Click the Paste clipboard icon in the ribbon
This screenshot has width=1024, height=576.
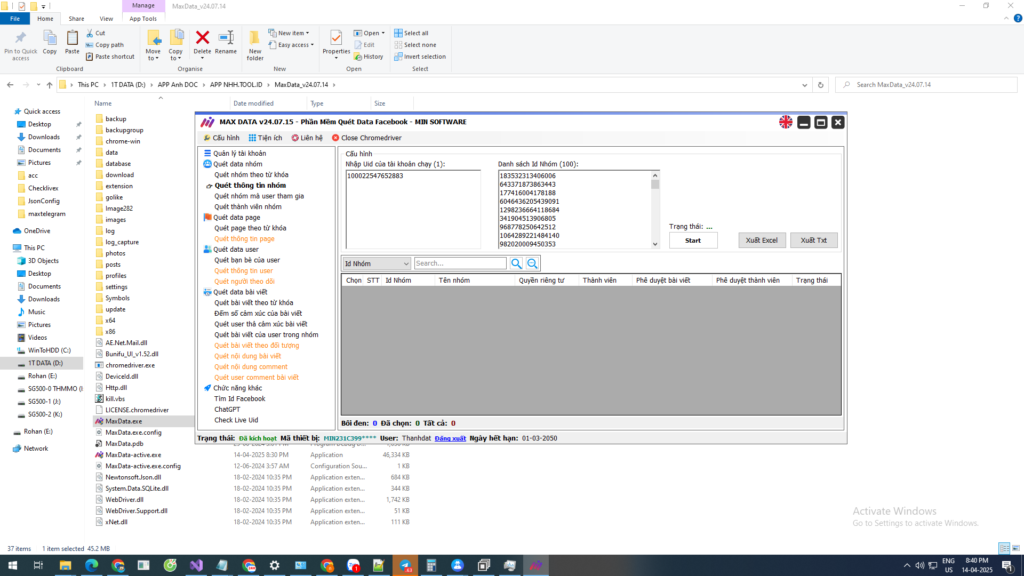[x=72, y=40]
